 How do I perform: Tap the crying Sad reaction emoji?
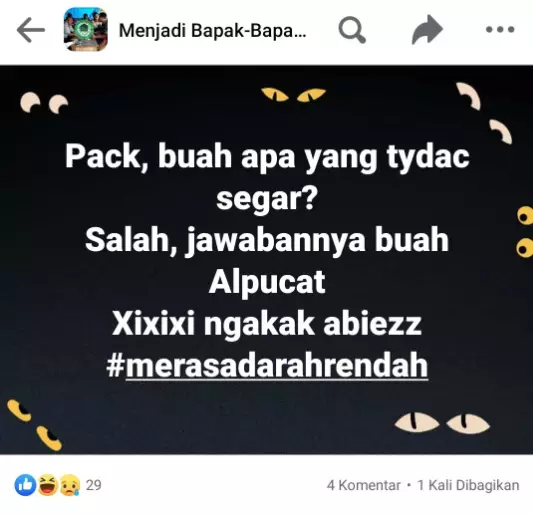point(70,485)
